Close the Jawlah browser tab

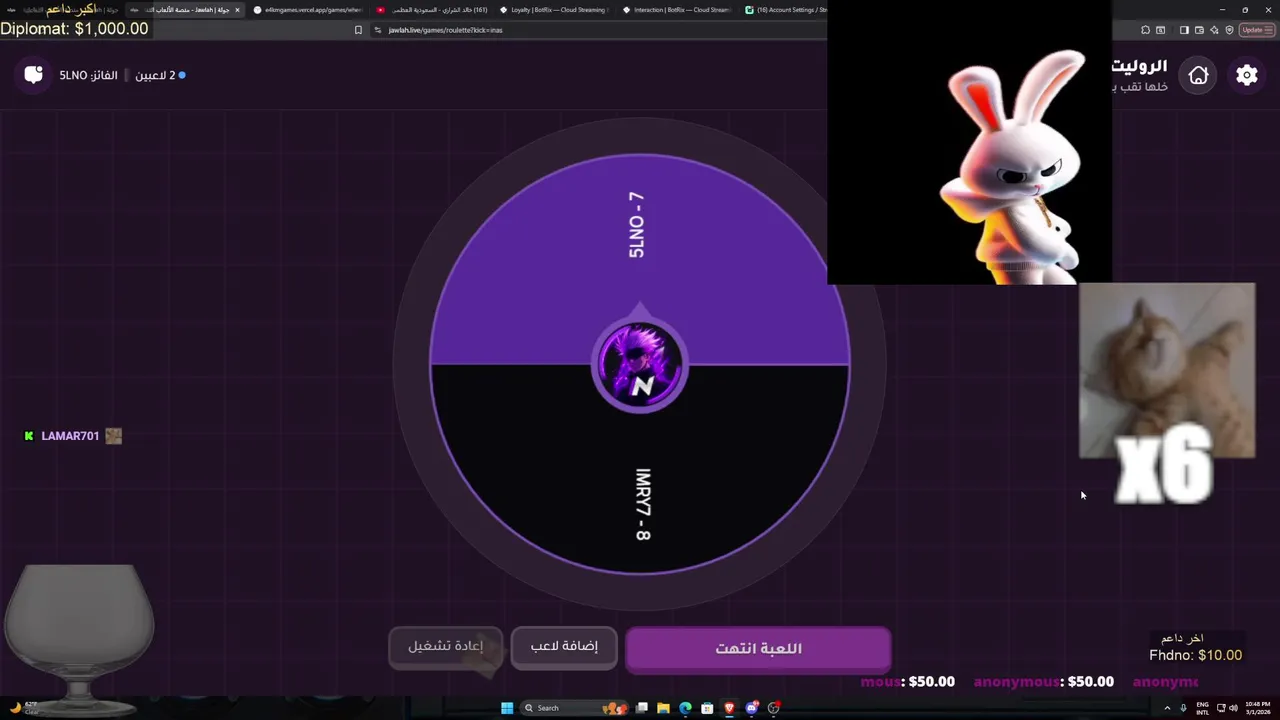pos(237,10)
